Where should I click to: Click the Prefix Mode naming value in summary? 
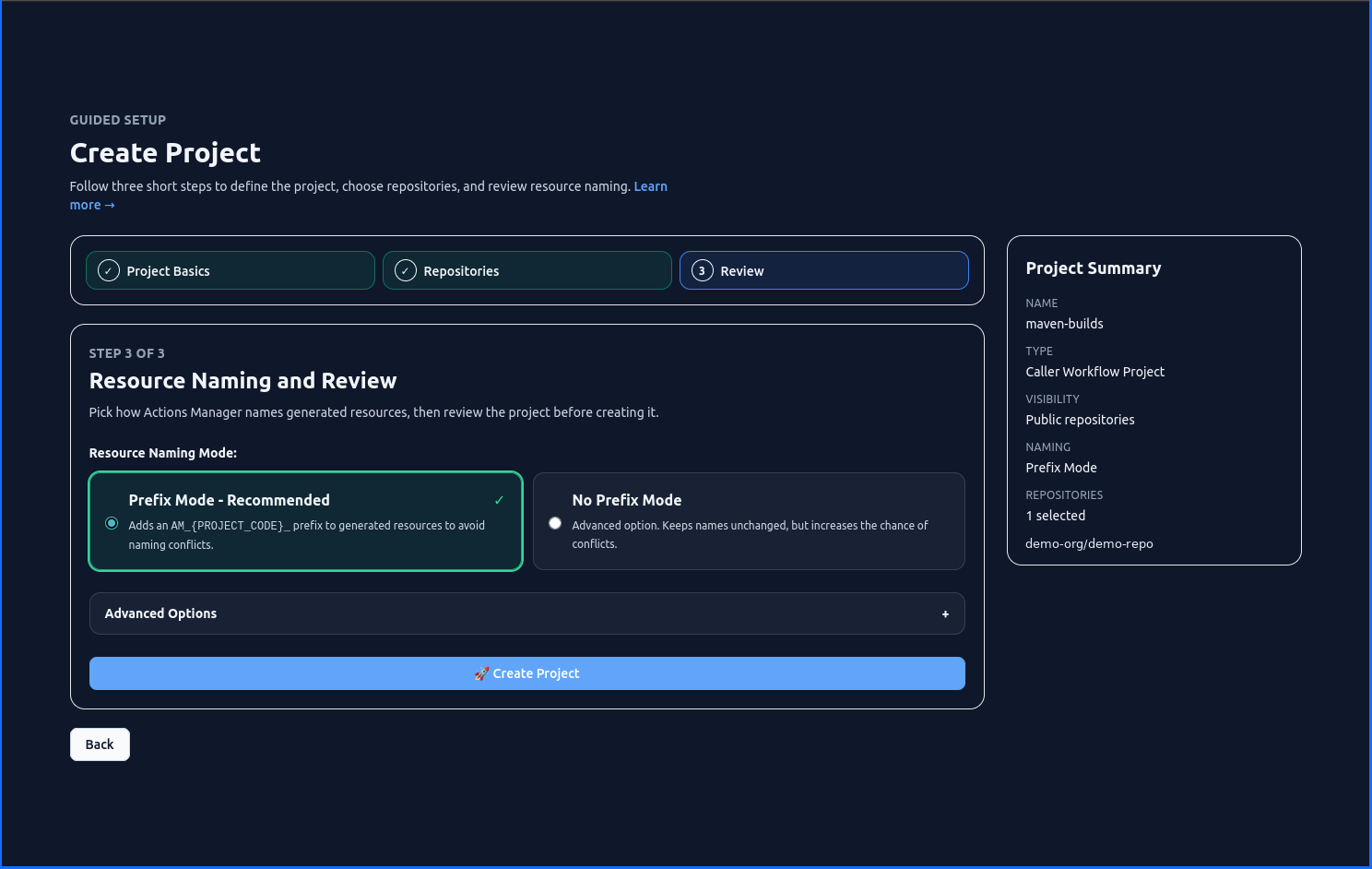pos(1061,468)
